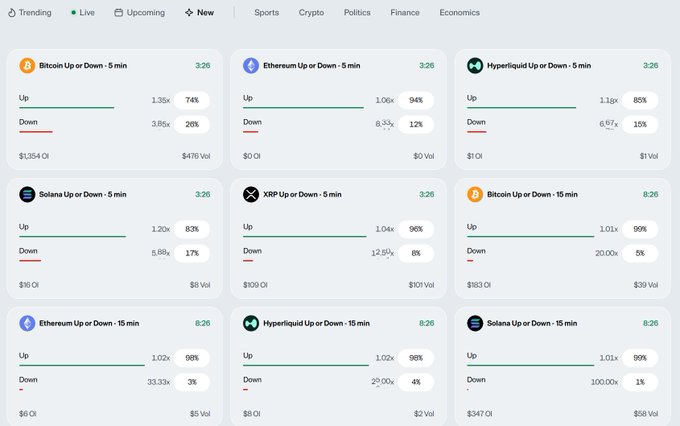The width and height of the screenshot is (680, 426).
Task: Open Solana Up or Down - 5 min market
Action: [x=83, y=194]
